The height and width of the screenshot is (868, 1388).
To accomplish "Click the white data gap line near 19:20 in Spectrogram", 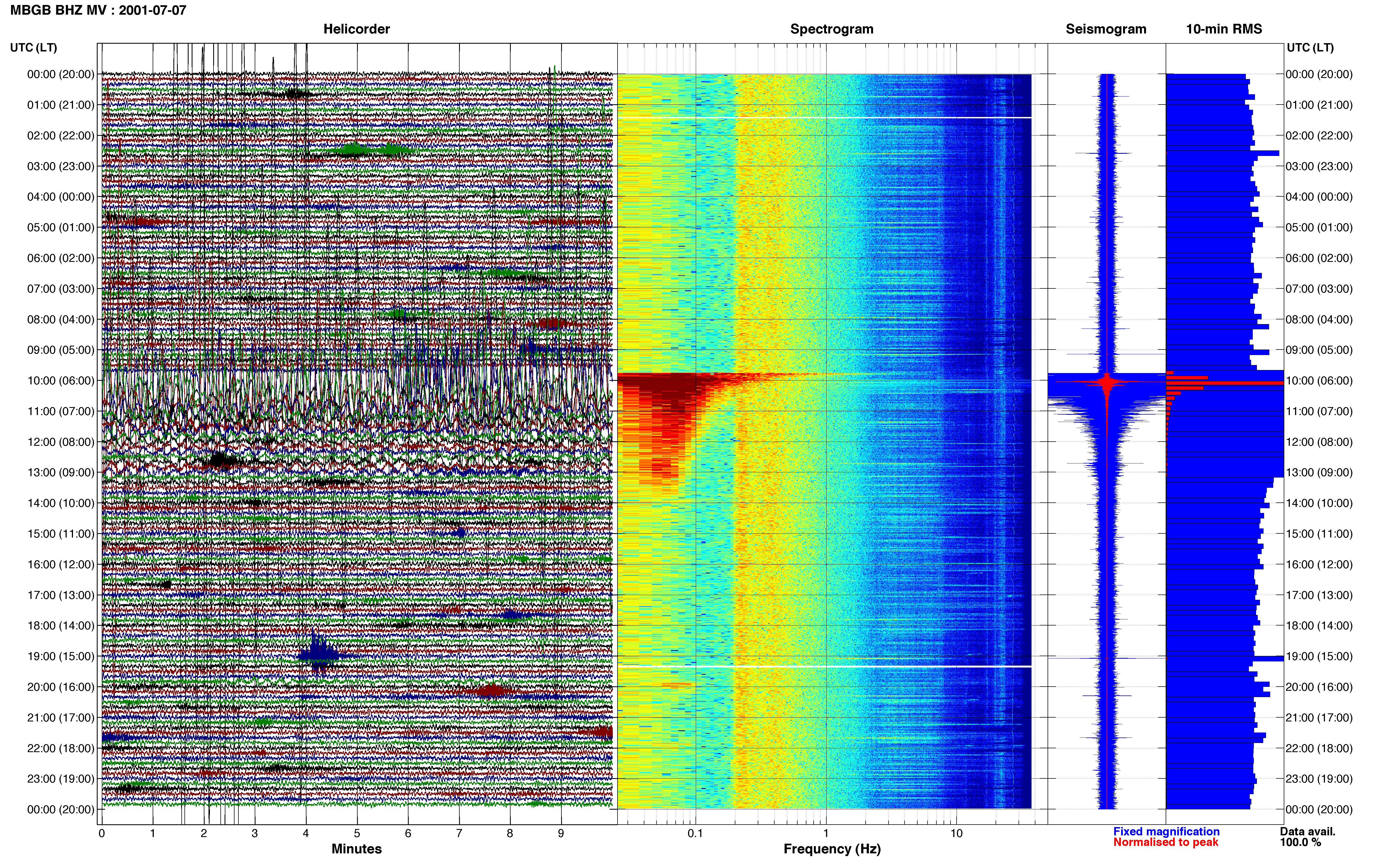I will click(824, 666).
